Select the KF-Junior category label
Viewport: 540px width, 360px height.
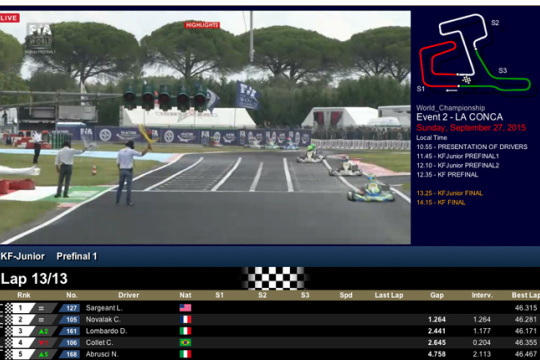(23, 256)
